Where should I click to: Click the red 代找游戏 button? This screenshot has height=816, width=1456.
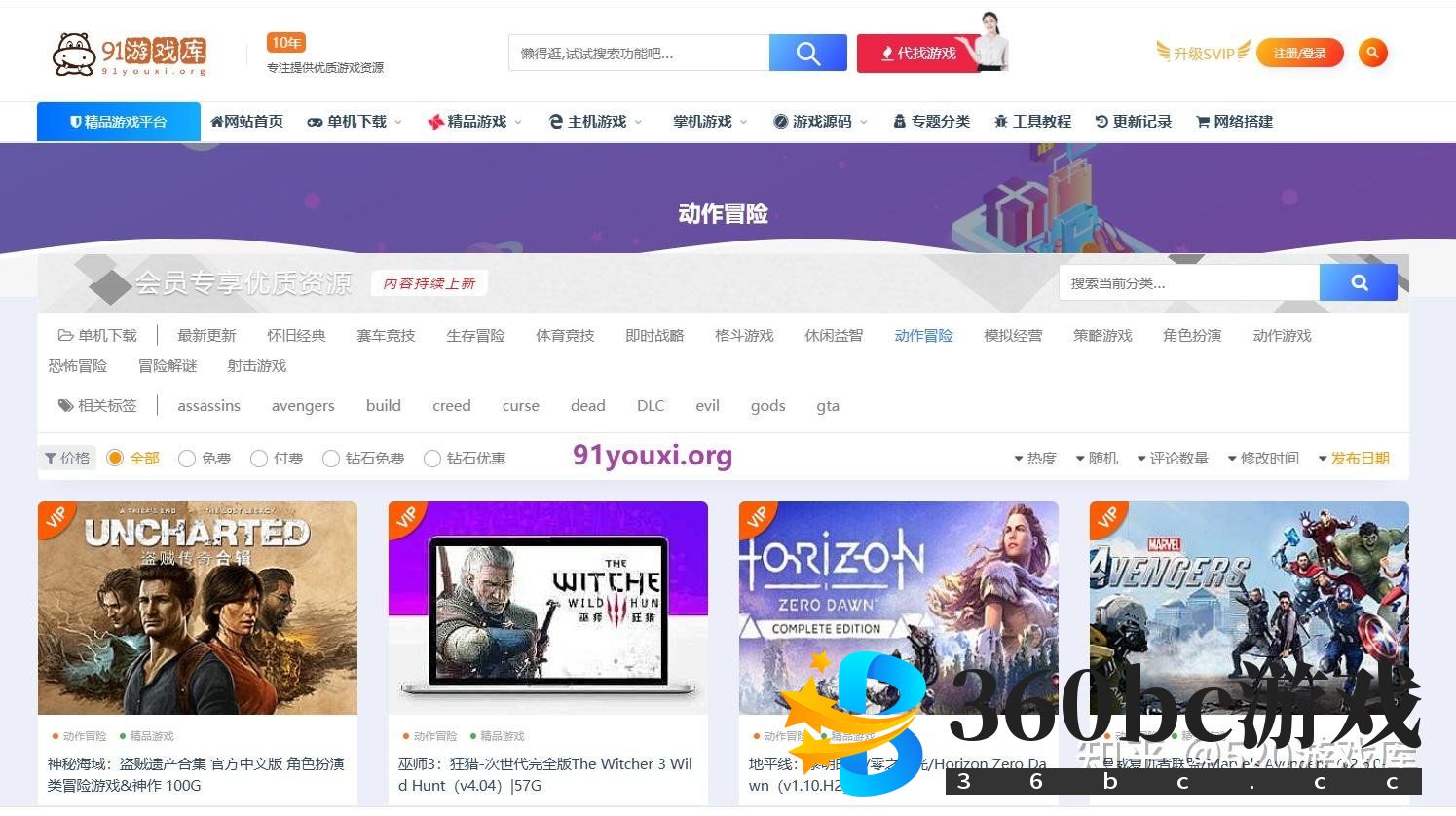(x=918, y=54)
